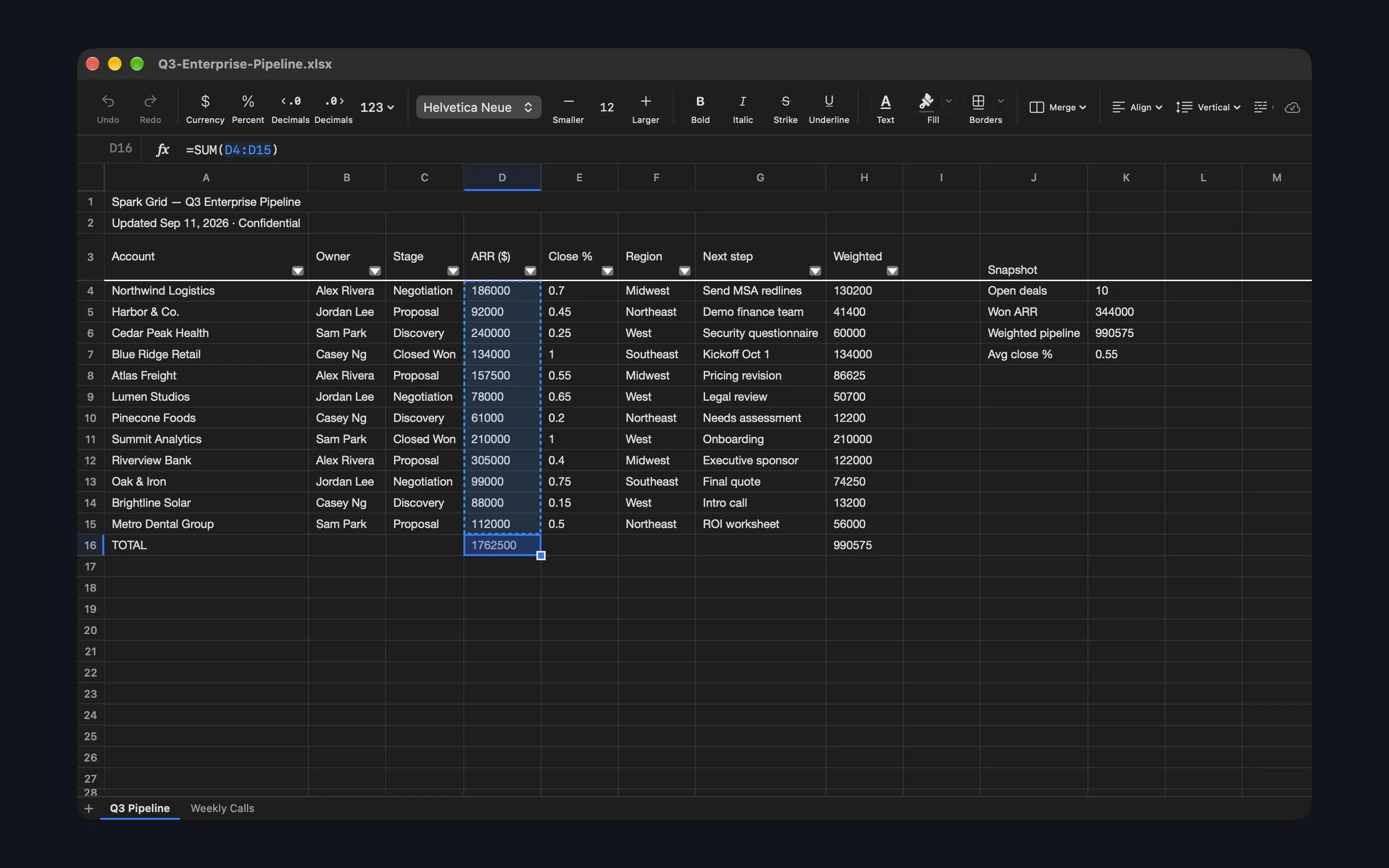Decrease decimals with left-arrow Decimals icon
Screen dimensions: 1389x868
coord(290,102)
